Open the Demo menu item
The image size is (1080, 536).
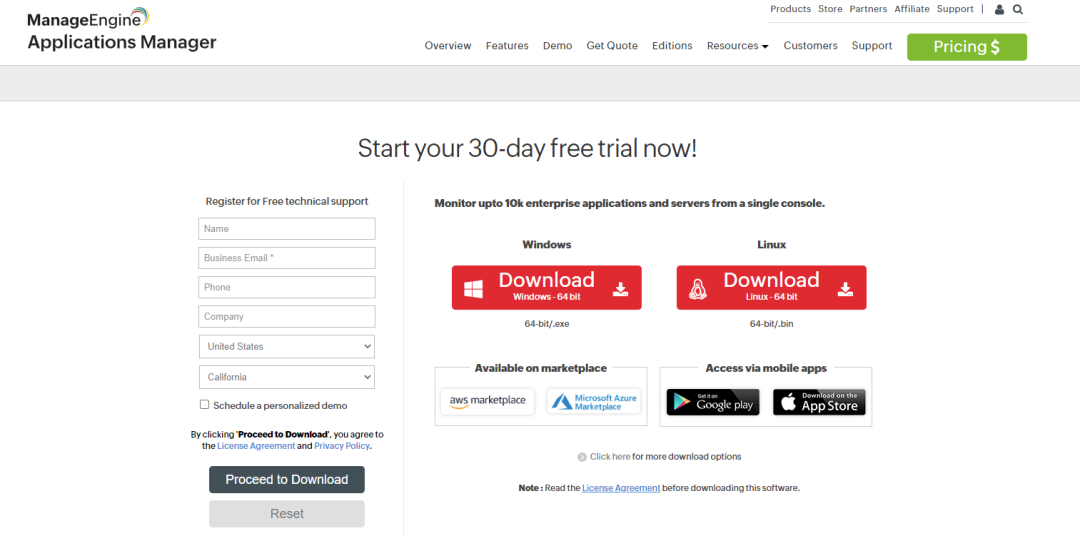557,45
